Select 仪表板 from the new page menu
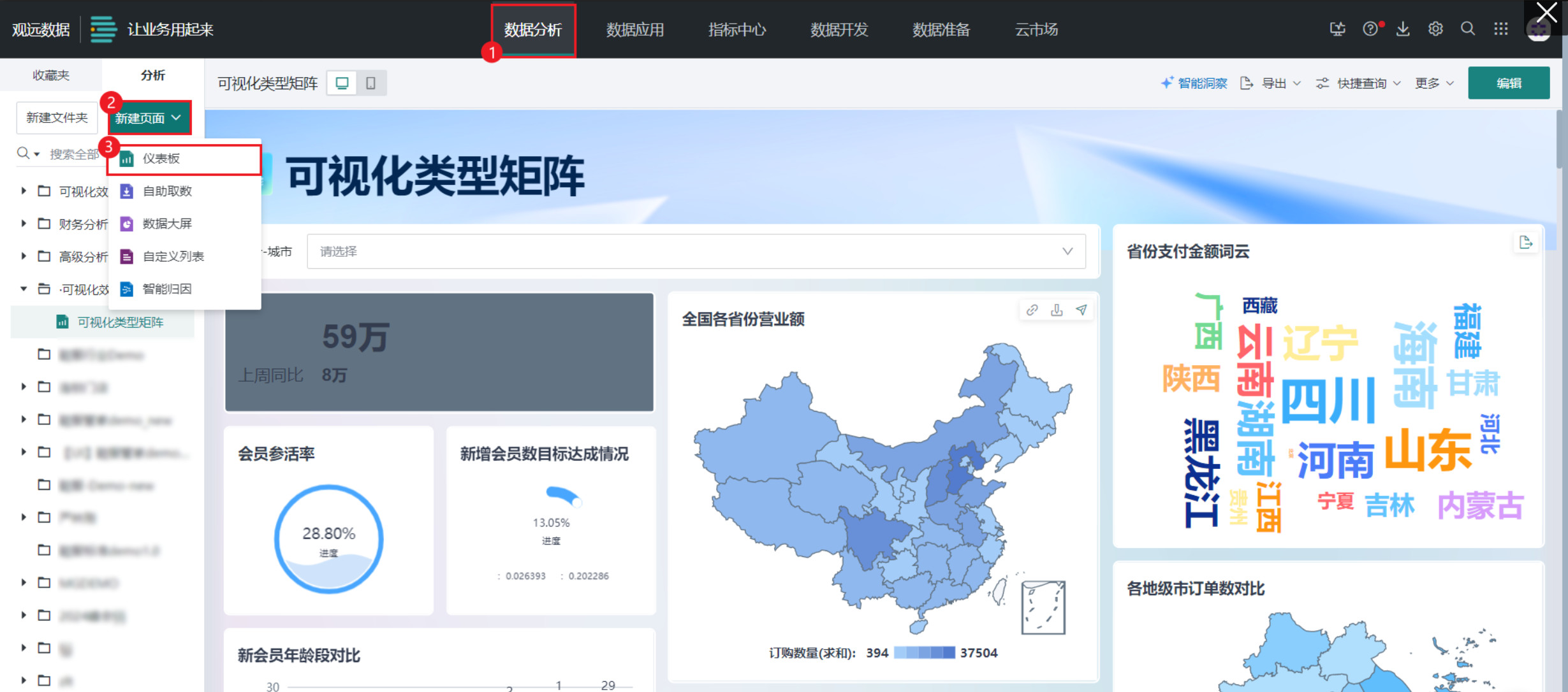This screenshot has width=1568, height=692. point(161,159)
